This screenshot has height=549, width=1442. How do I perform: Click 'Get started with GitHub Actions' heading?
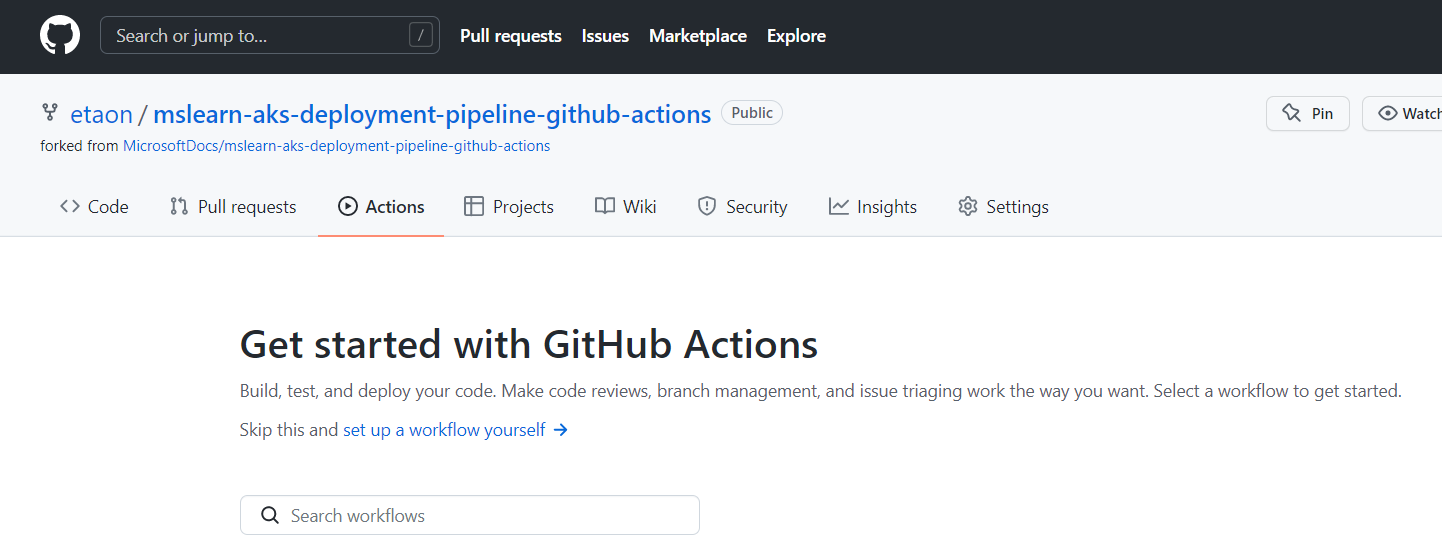529,345
